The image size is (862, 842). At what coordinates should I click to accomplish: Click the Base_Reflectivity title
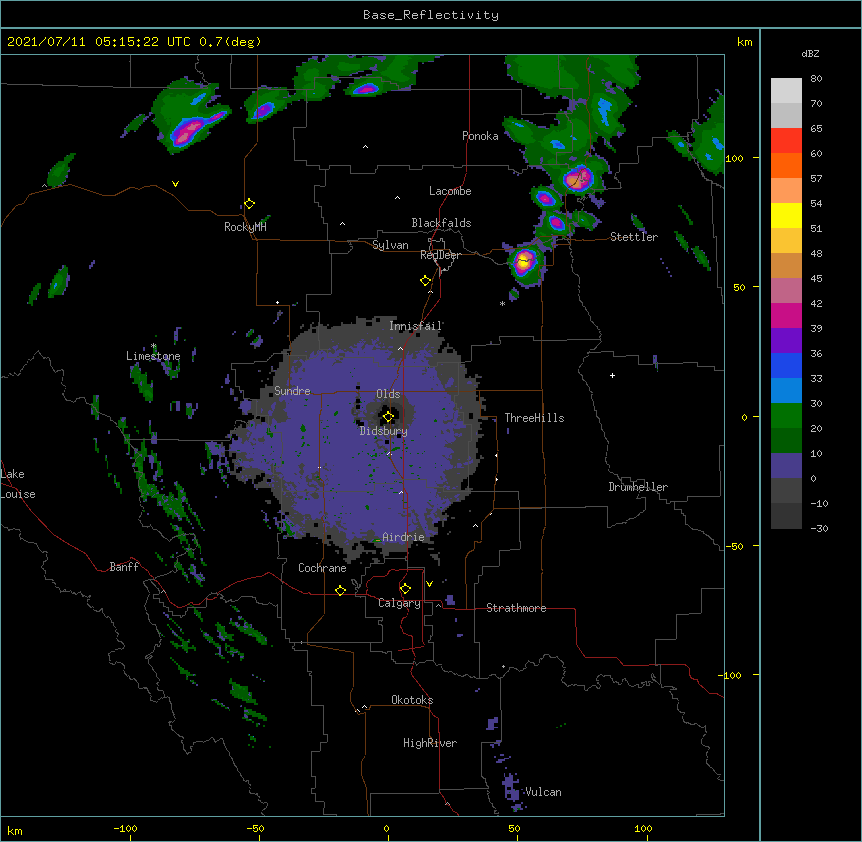pyautogui.click(x=431, y=15)
